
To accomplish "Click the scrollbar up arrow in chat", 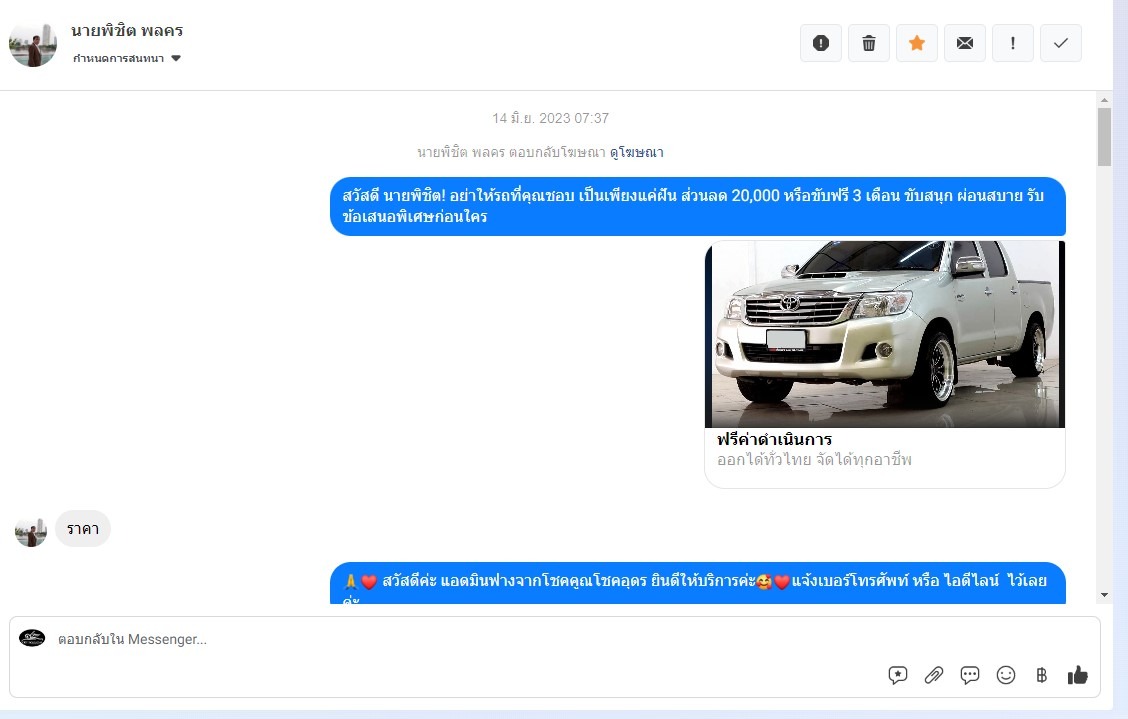I will [1104, 100].
